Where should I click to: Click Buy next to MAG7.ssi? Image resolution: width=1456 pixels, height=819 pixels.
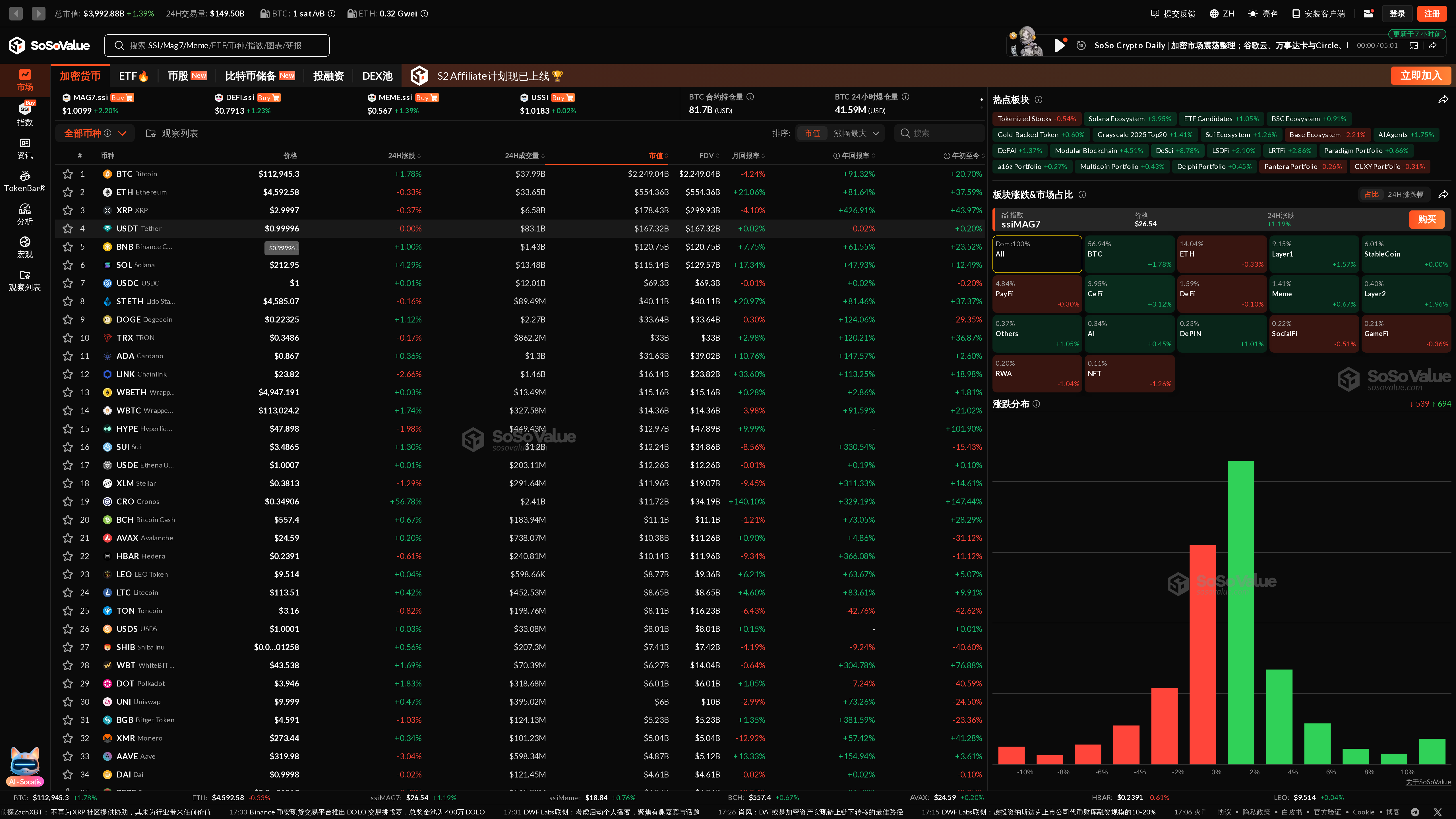click(x=121, y=98)
